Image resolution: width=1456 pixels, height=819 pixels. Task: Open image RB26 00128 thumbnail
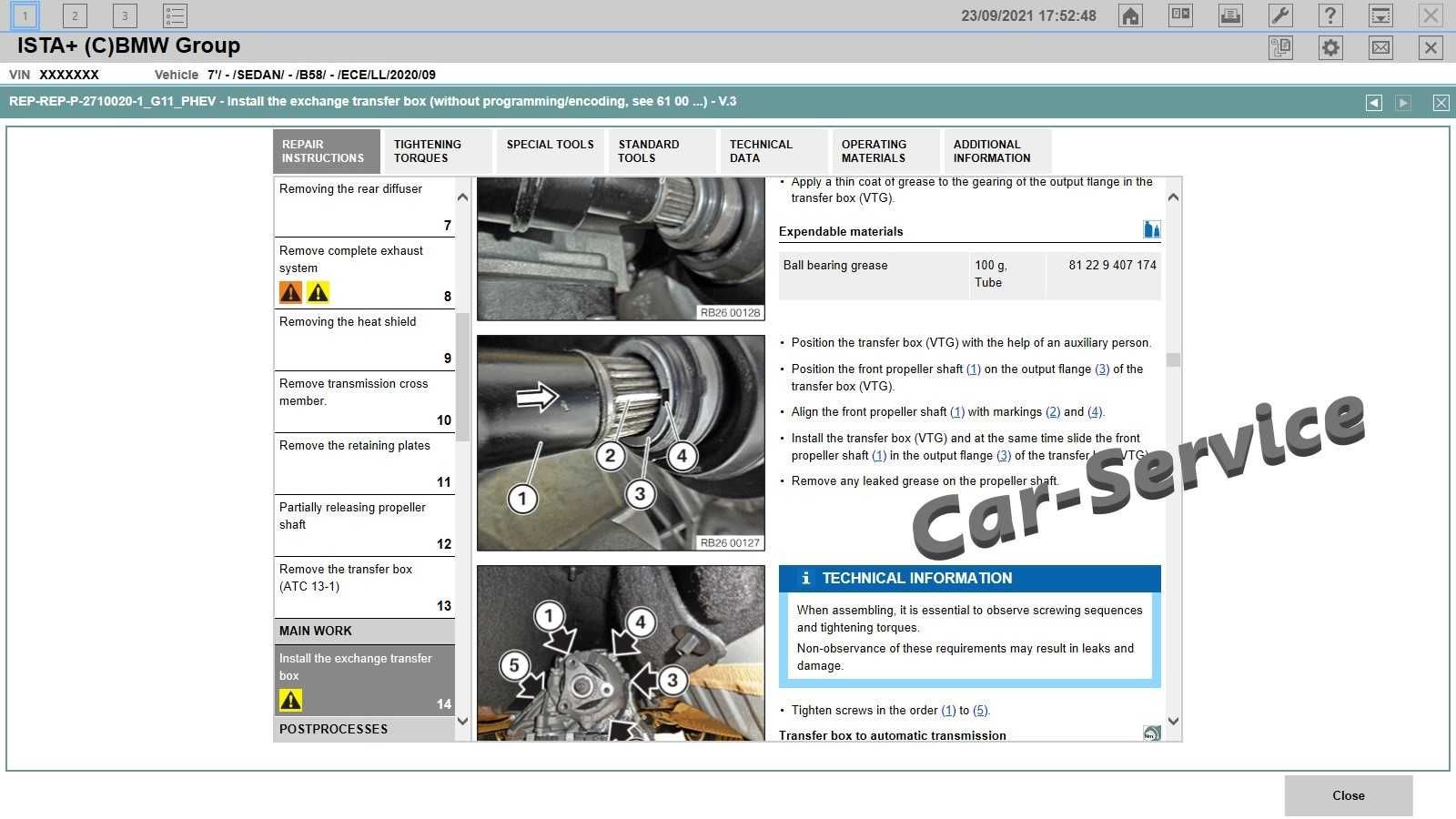621,248
